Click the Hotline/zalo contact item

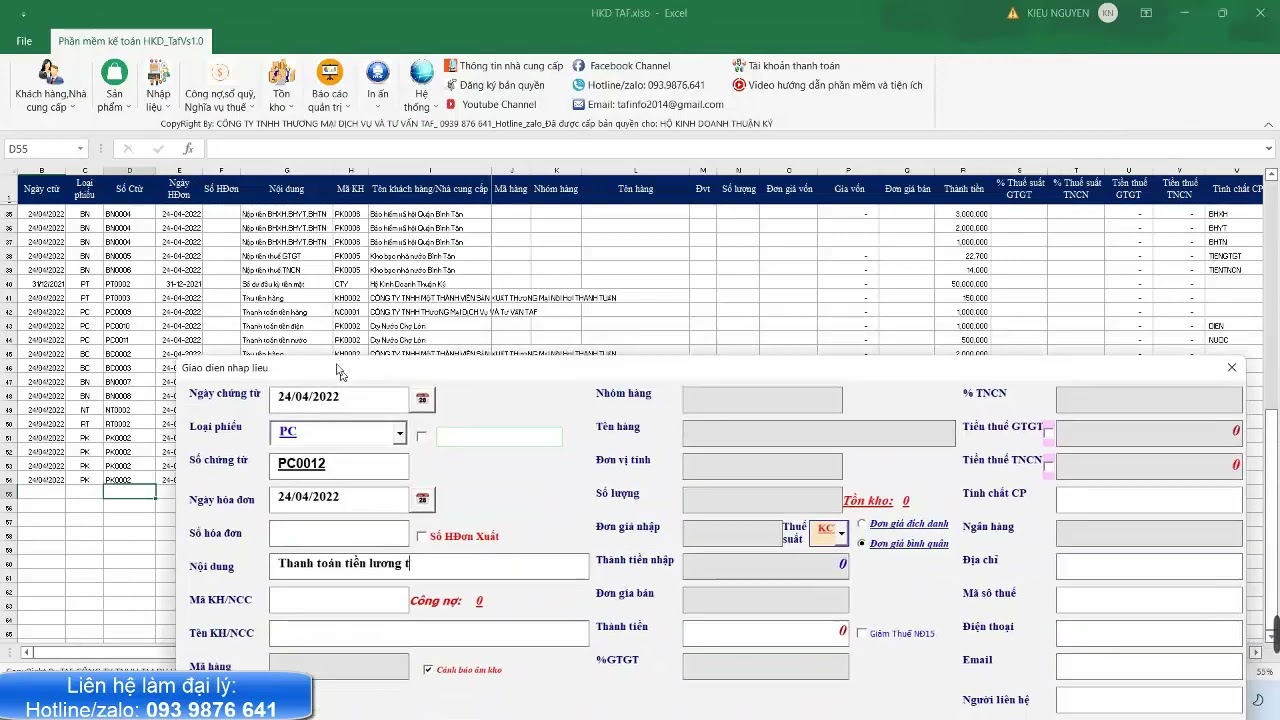(638, 85)
